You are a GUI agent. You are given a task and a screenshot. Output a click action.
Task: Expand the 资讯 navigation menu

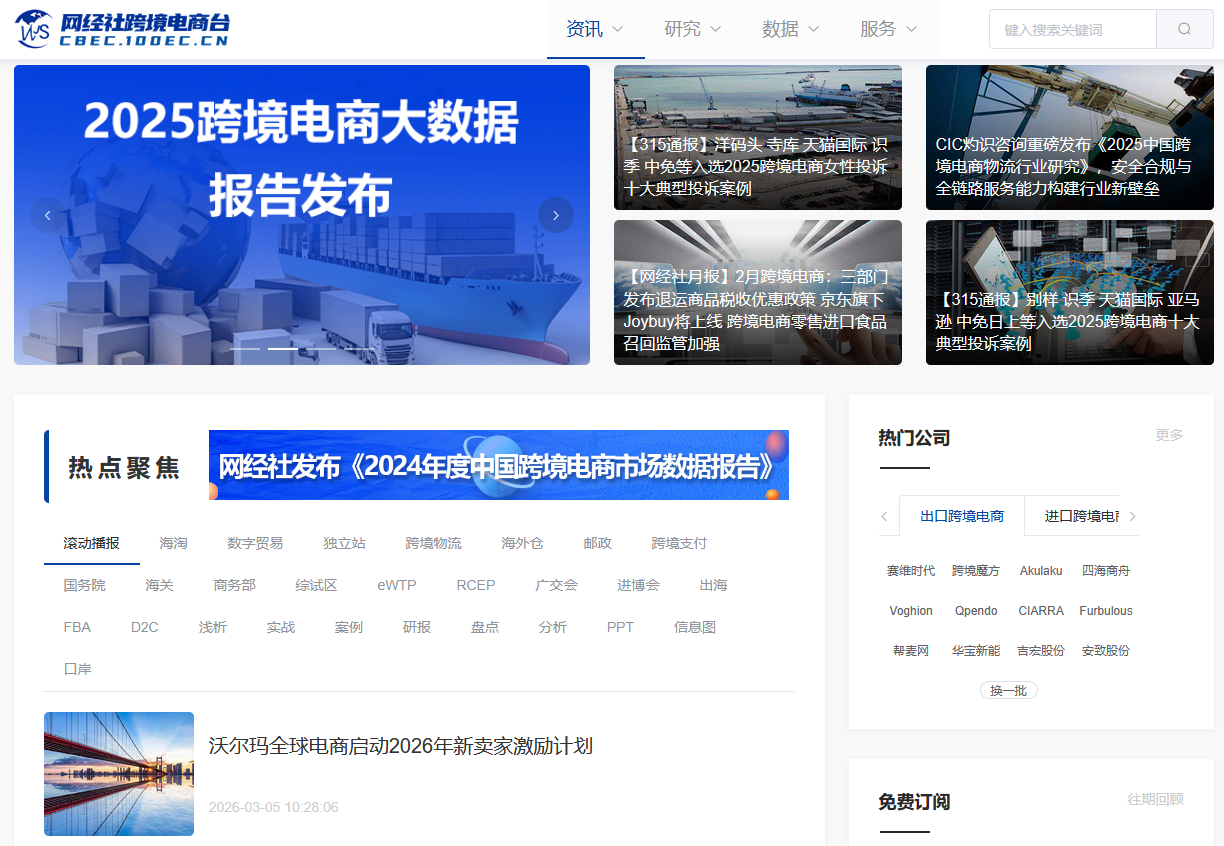[x=595, y=29]
